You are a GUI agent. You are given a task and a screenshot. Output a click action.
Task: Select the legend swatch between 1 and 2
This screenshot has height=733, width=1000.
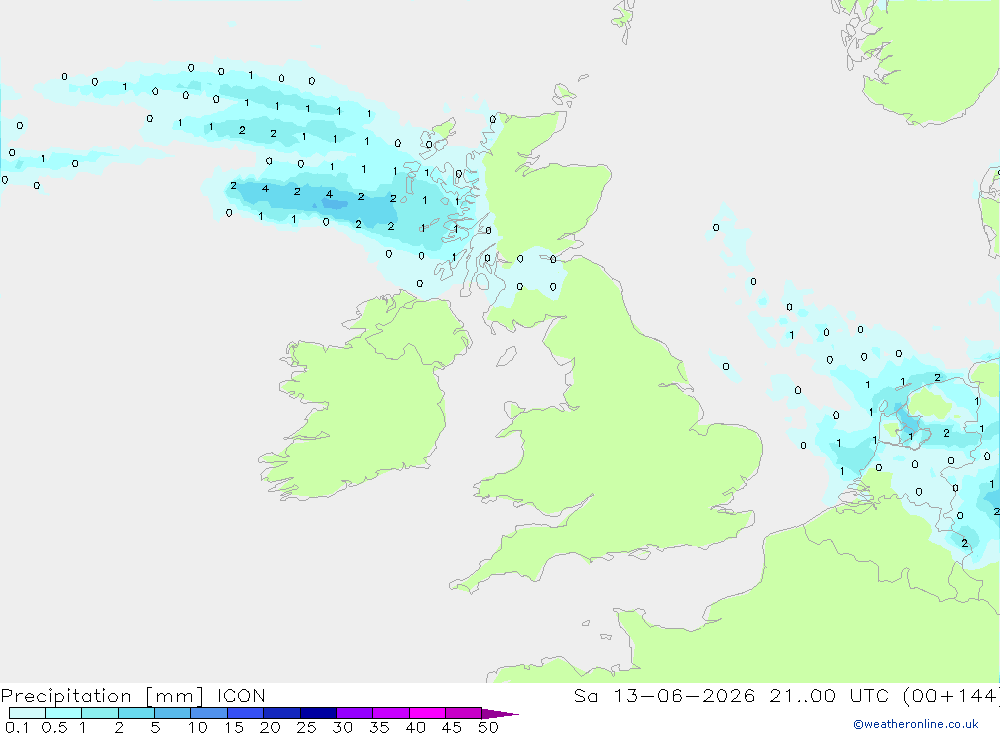point(100,713)
